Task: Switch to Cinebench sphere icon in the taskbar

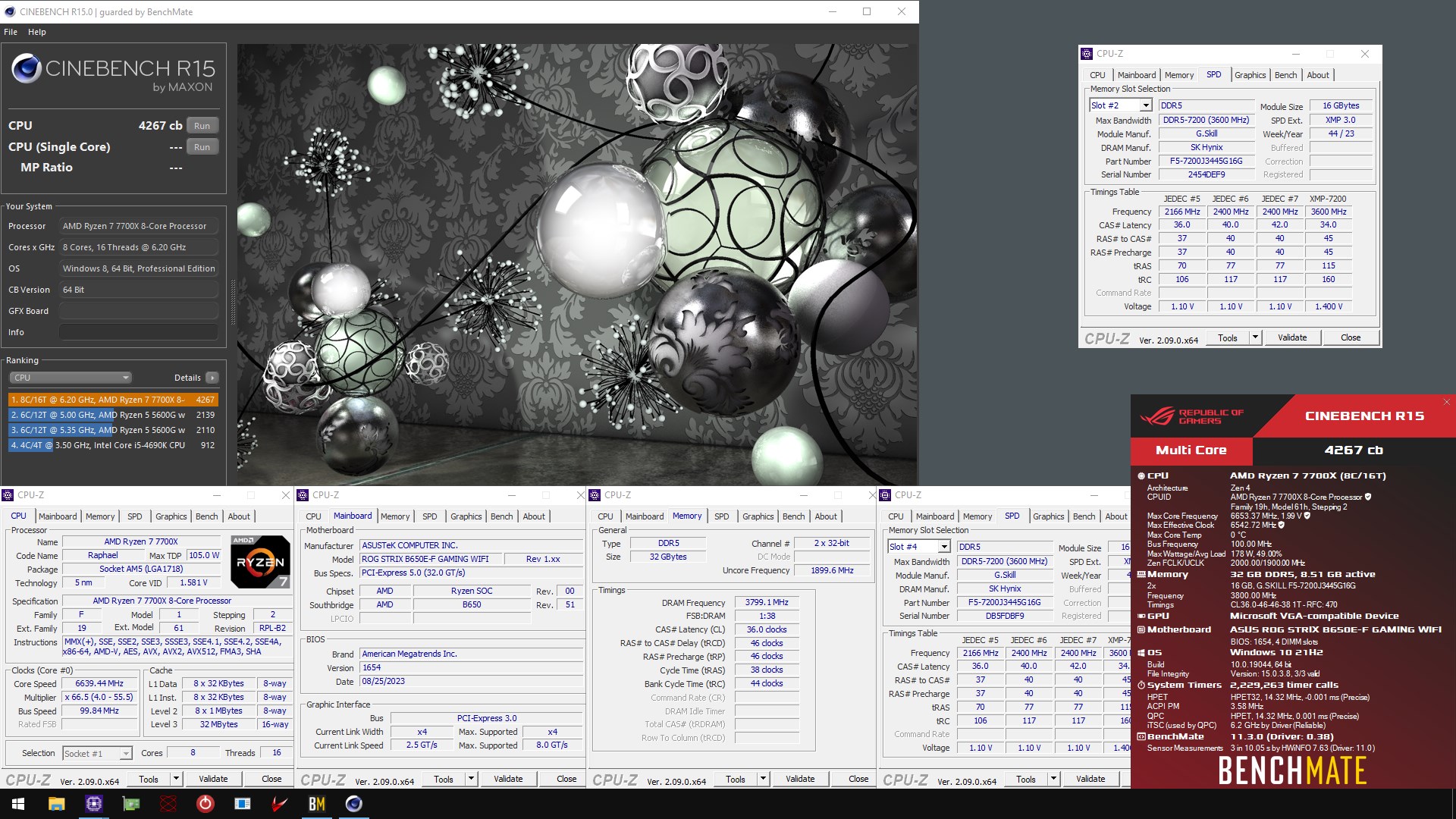Action: [354, 804]
